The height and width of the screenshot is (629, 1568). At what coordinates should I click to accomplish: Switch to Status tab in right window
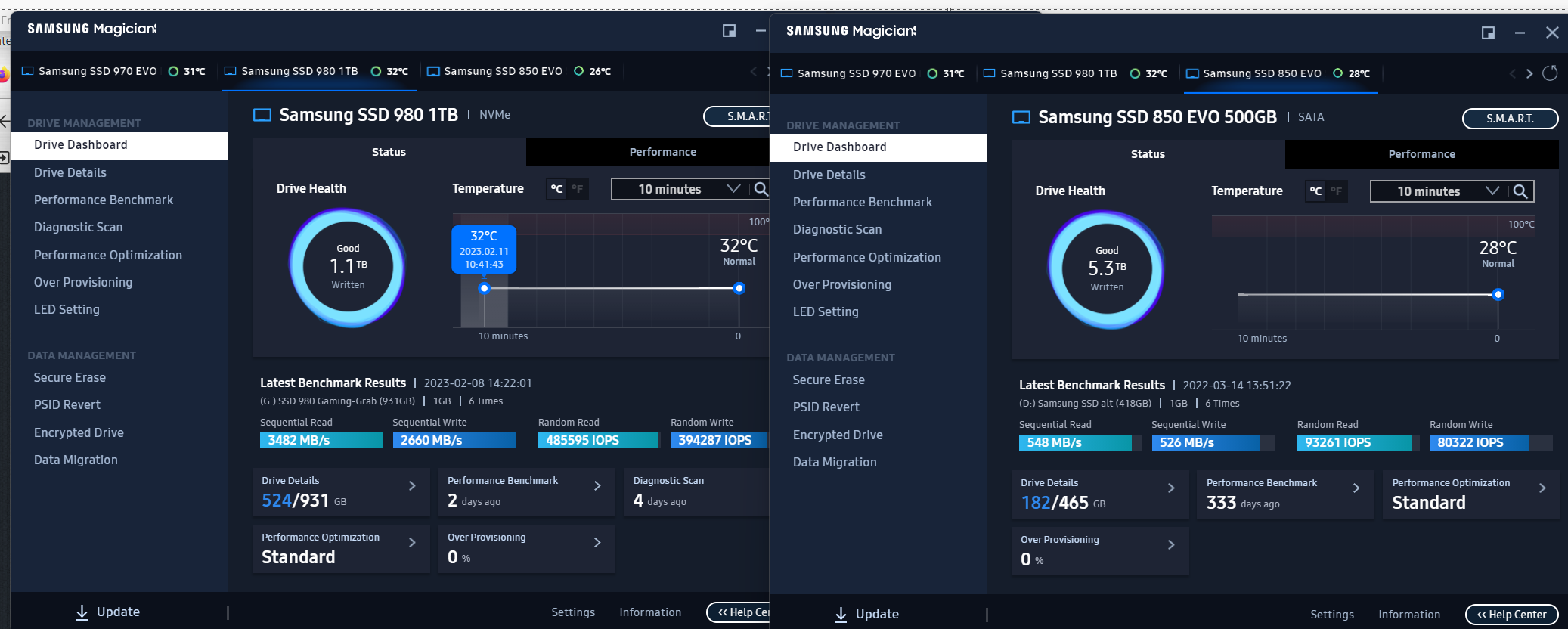pyautogui.click(x=1148, y=154)
